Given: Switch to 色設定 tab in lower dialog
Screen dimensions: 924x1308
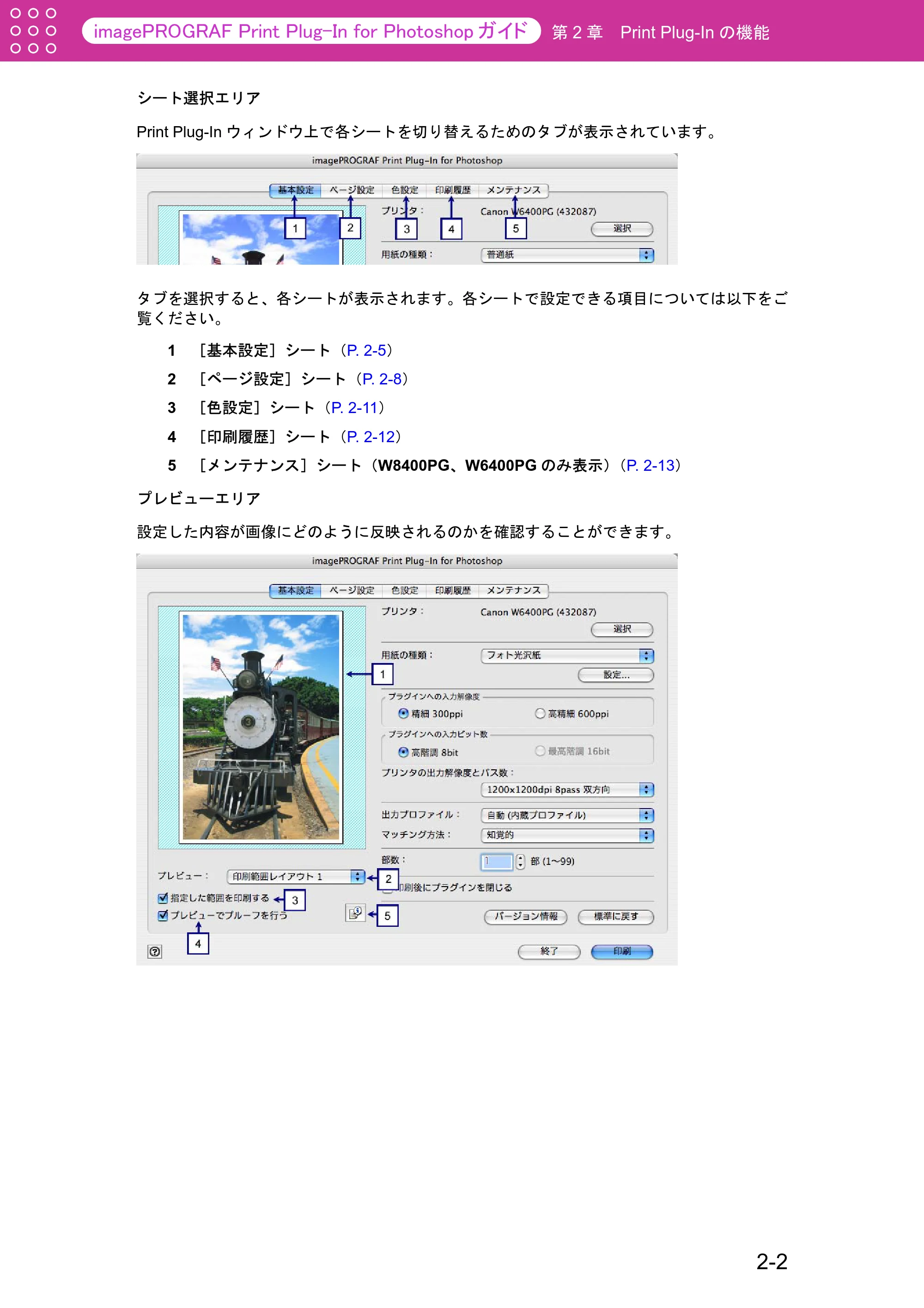Looking at the screenshot, I should 404,590.
